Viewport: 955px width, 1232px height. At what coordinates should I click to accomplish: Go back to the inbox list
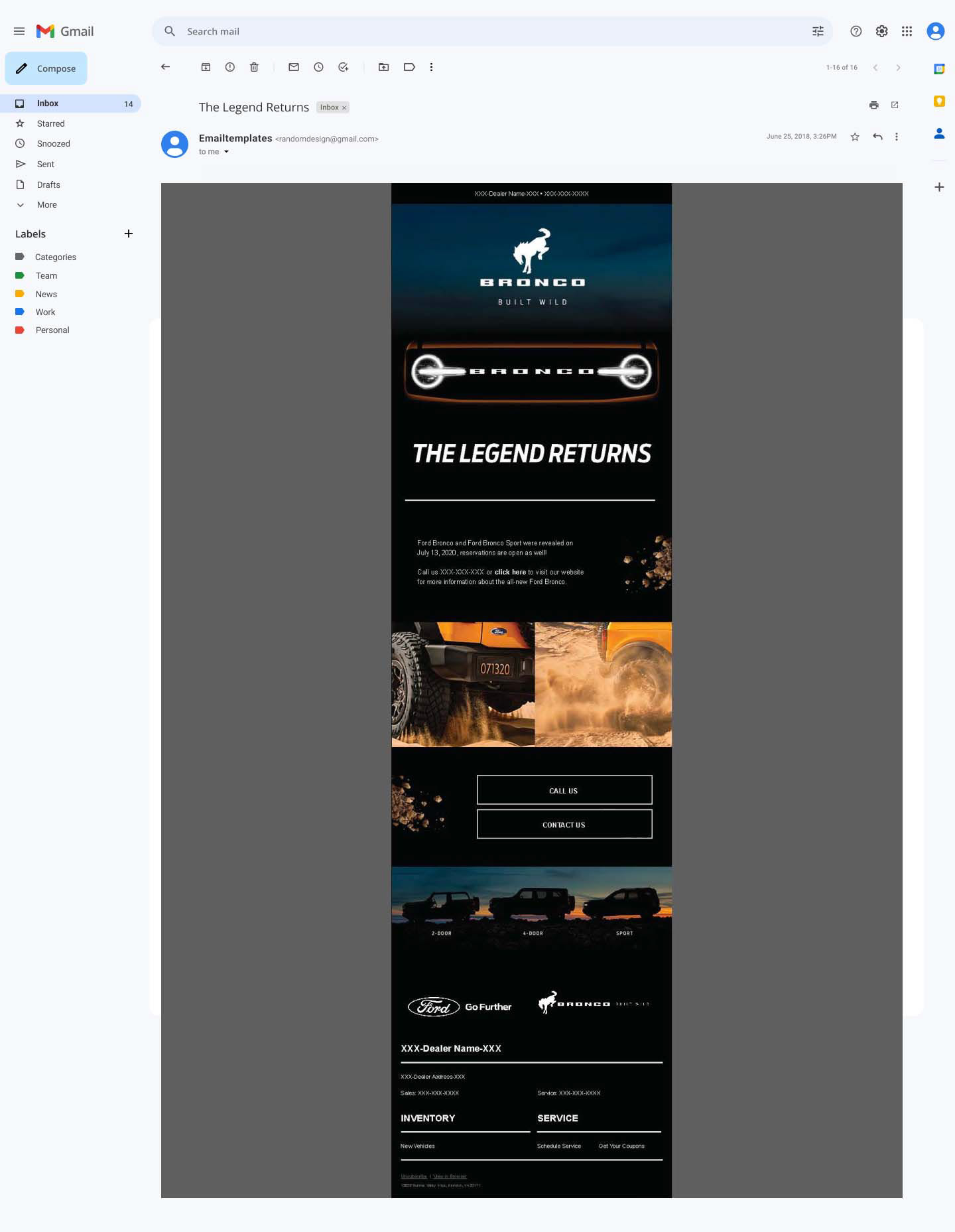pyautogui.click(x=166, y=67)
